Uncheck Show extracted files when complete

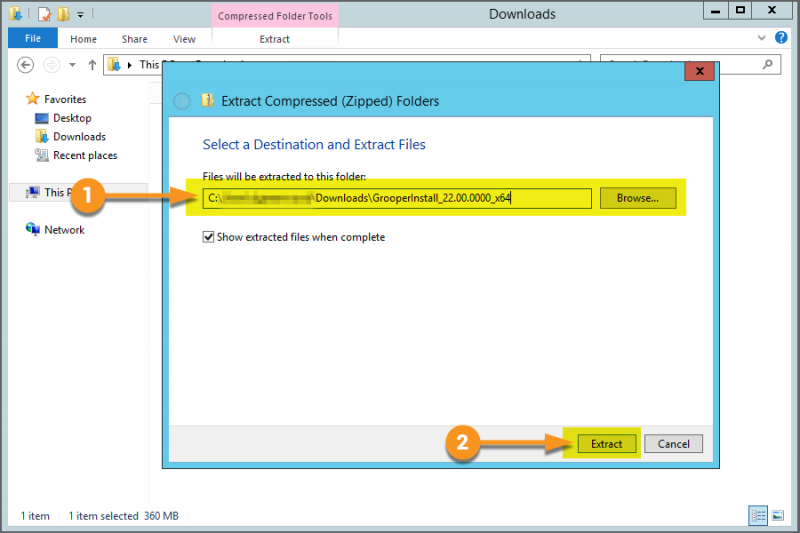208,237
